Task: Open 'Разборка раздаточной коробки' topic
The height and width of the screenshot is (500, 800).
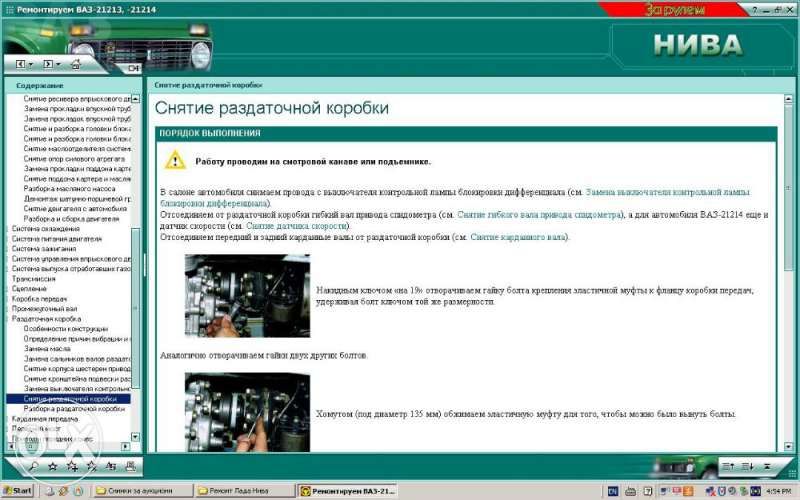Action: coord(74,409)
